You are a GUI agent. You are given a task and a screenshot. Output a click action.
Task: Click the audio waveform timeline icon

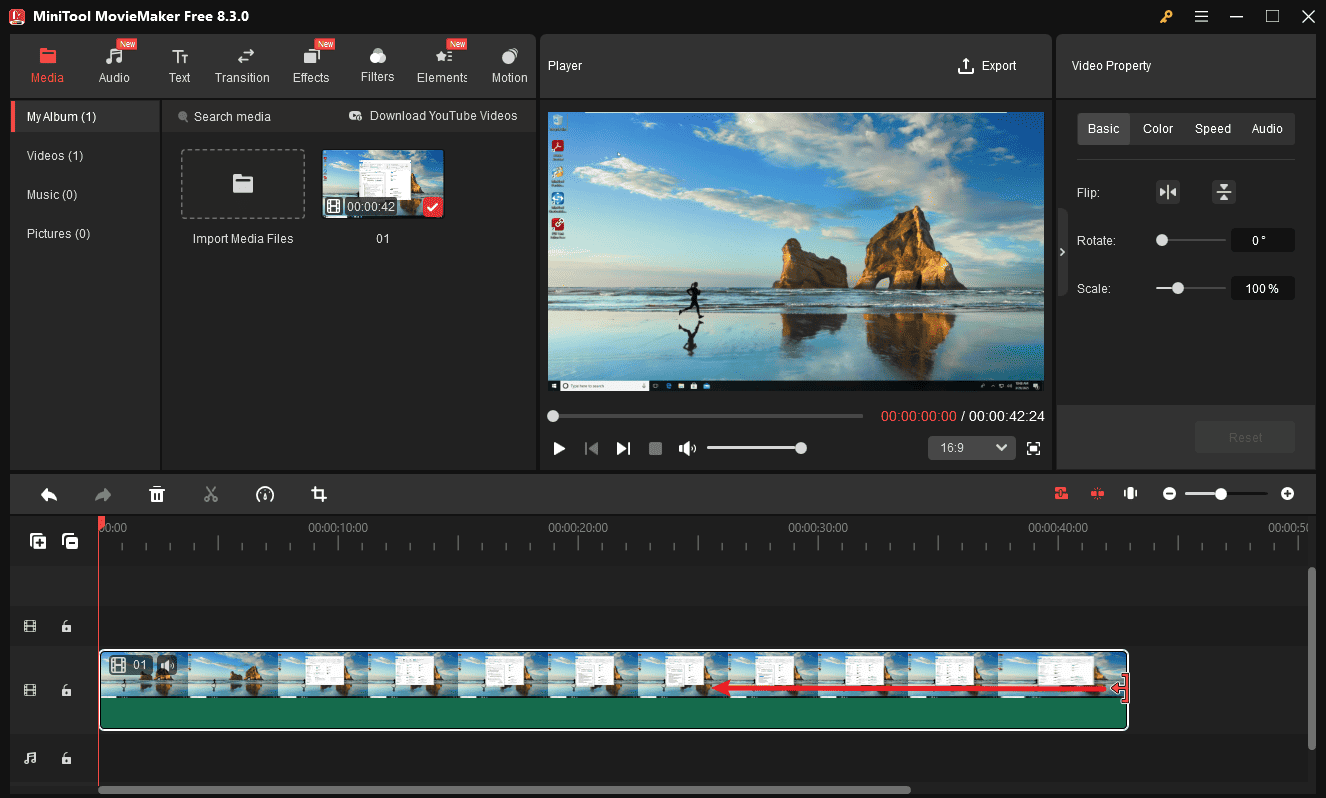pos(1131,493)
